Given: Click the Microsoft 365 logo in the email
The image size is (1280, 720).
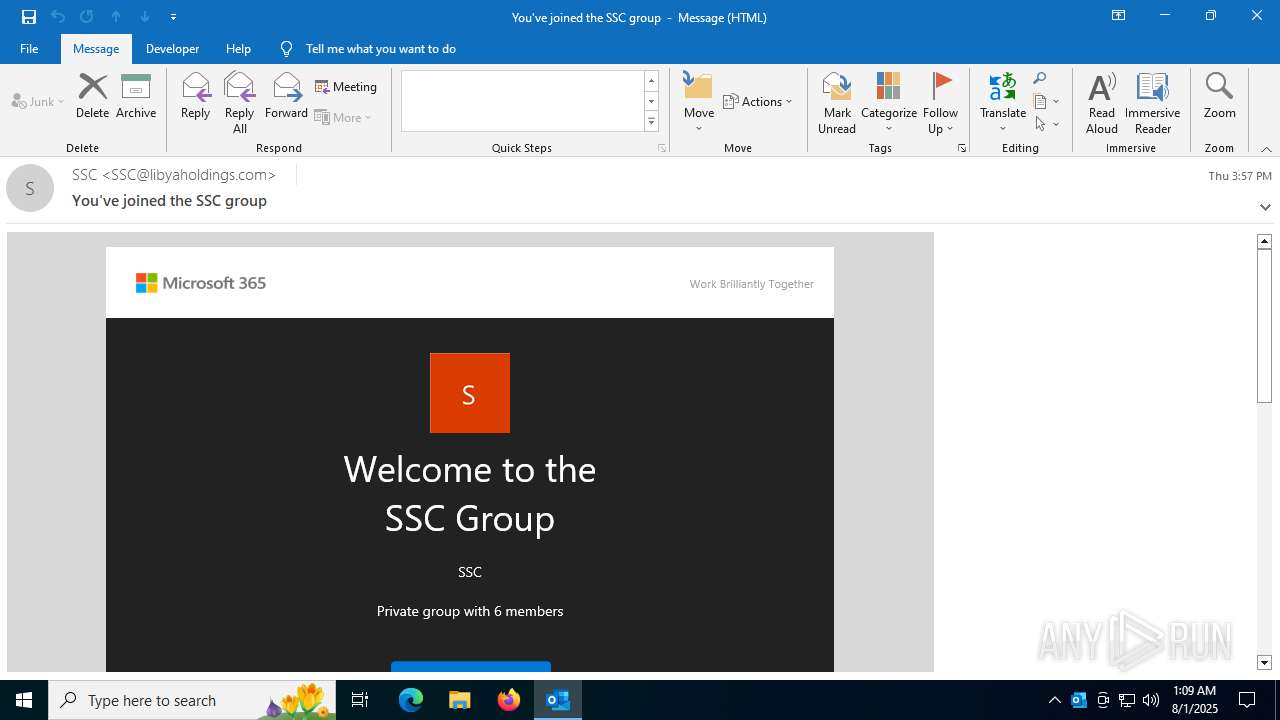Looking at the screenshot, I should coord(201,283).
